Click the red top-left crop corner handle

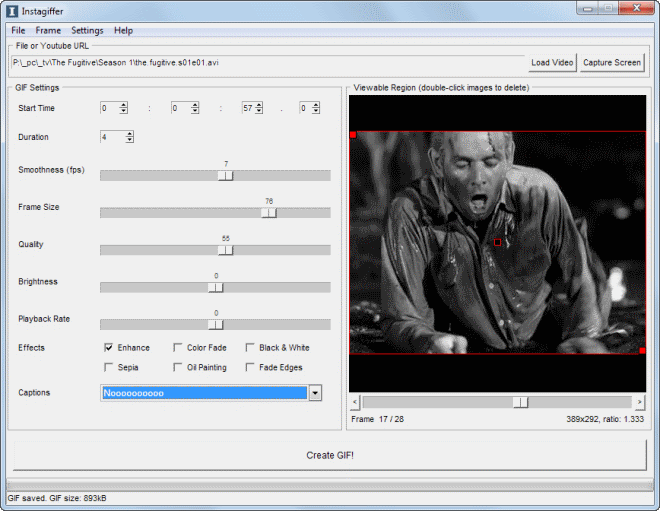[x=353, y=135]
